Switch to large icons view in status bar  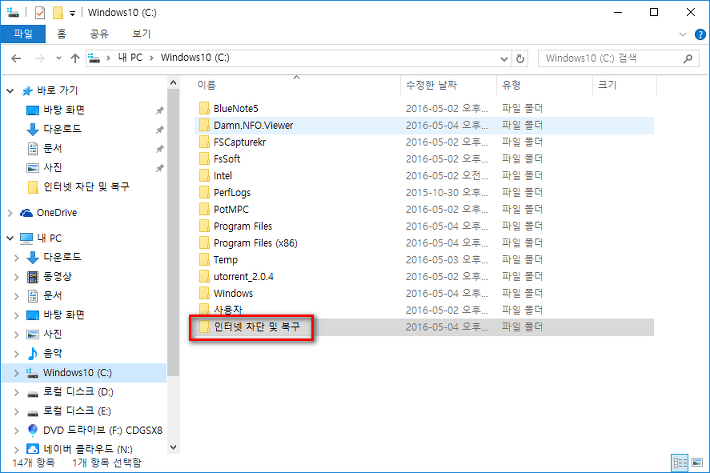pos(697,463)
